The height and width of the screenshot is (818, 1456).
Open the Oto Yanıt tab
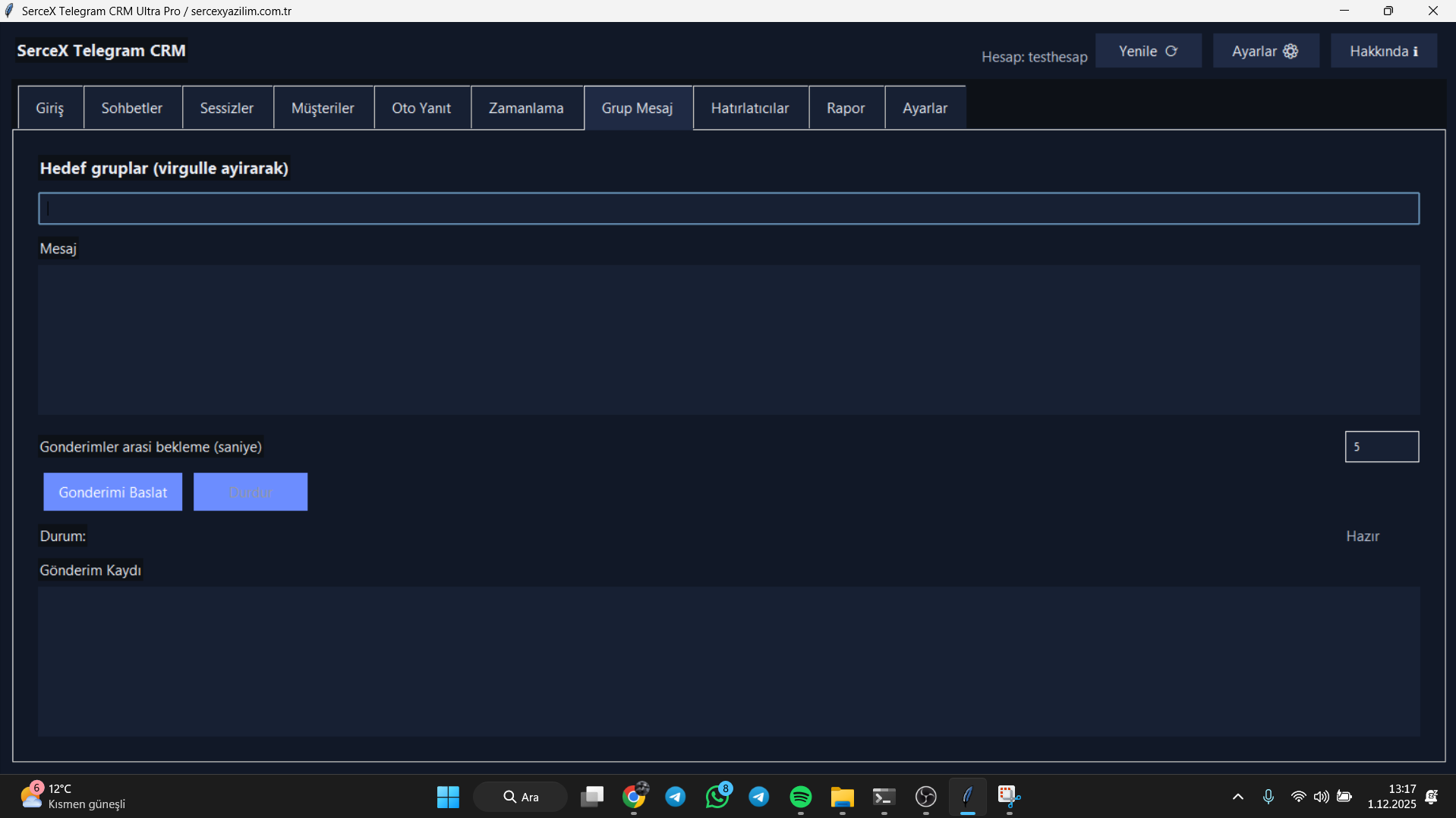pyautogui.click(x=421, y=108)
